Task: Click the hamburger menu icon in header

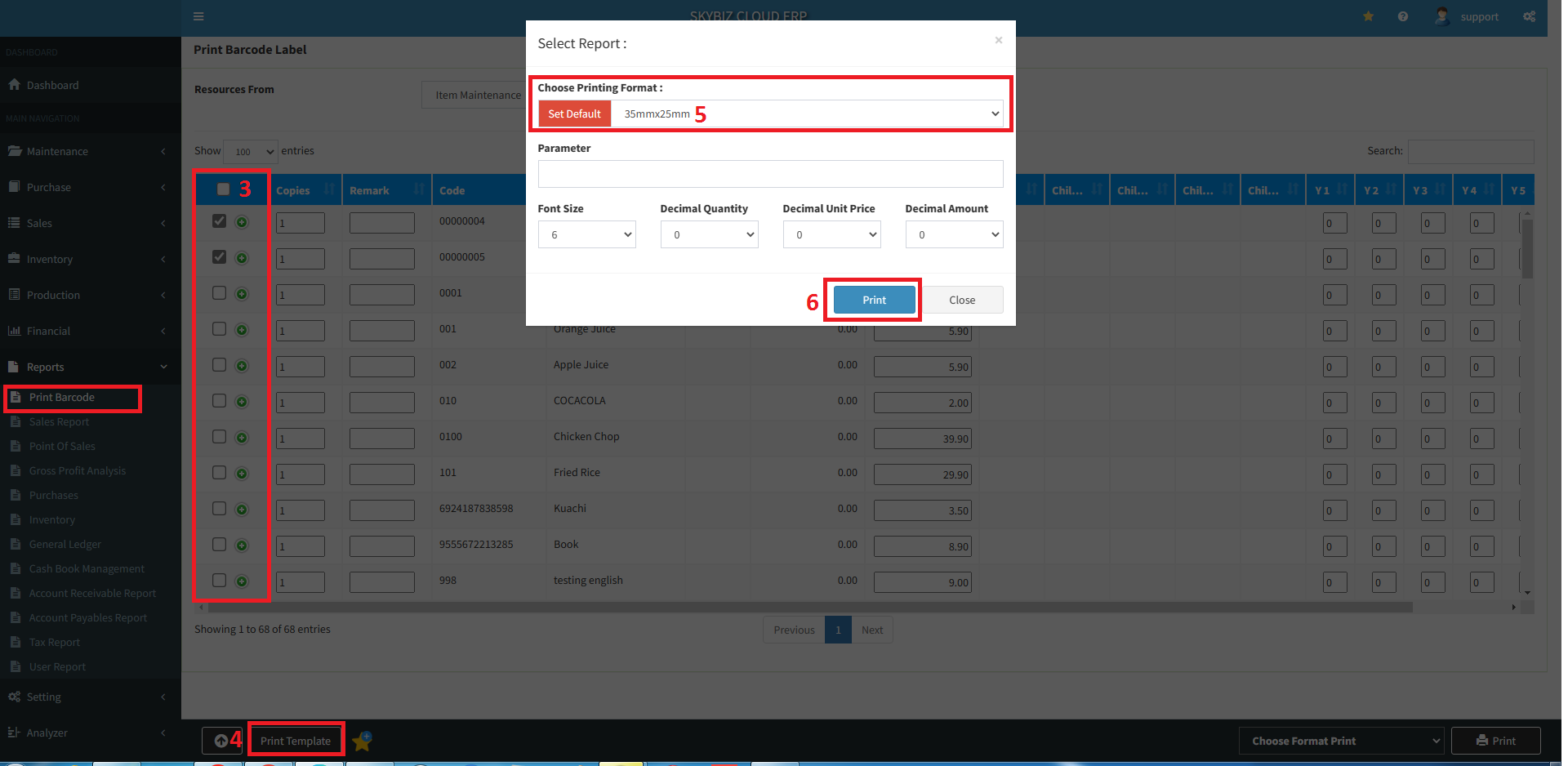Action: 198,16
